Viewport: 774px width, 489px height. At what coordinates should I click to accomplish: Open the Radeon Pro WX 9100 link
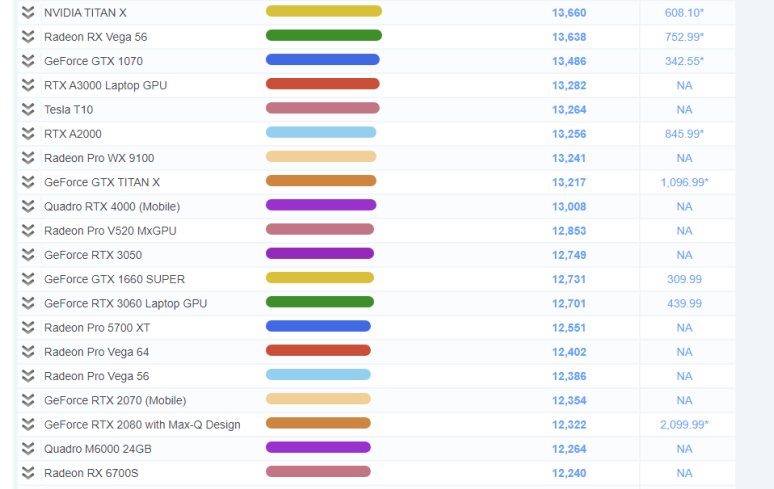99,158
